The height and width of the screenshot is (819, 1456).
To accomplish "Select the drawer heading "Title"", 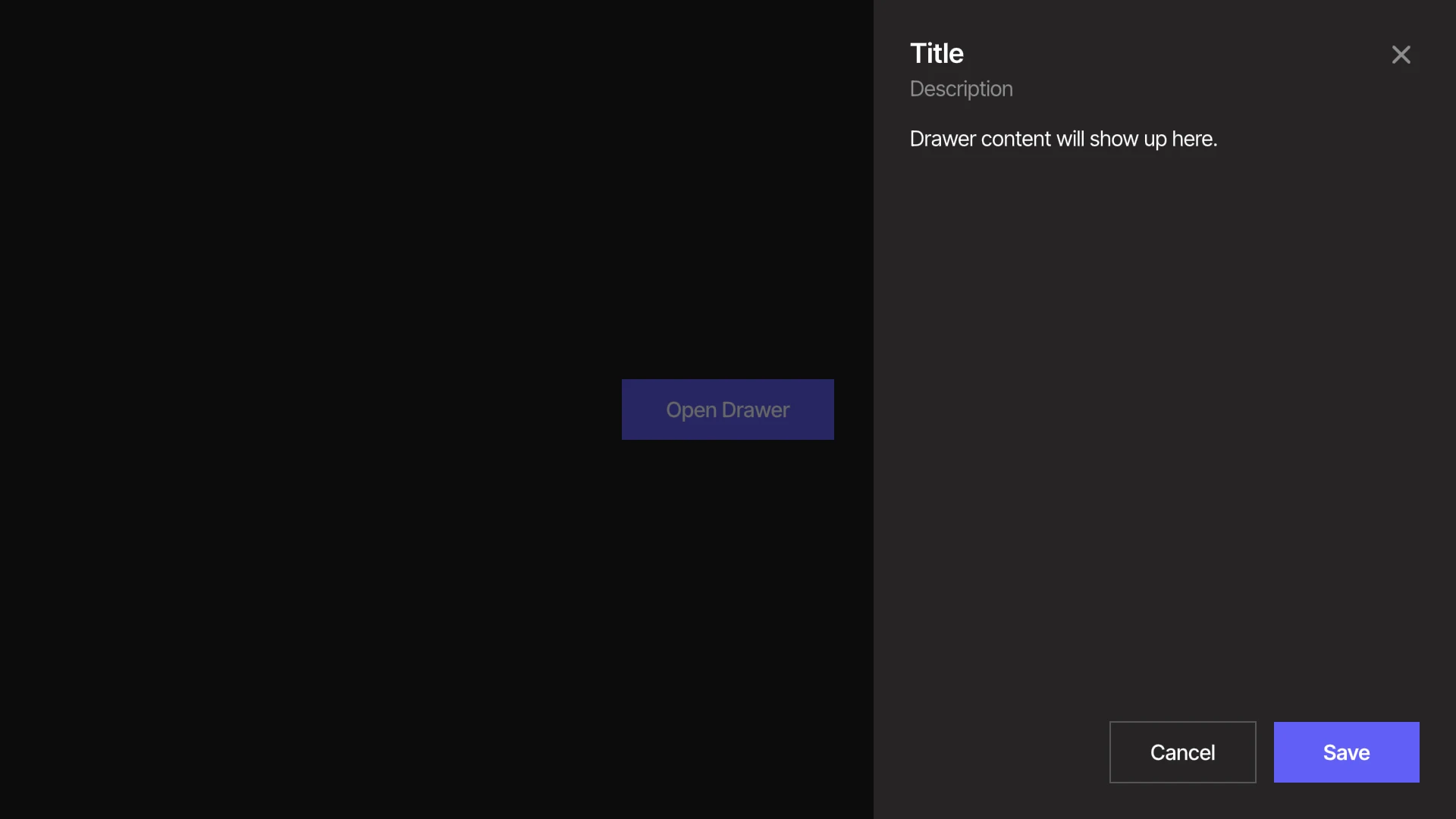I will tap(937, 54).
